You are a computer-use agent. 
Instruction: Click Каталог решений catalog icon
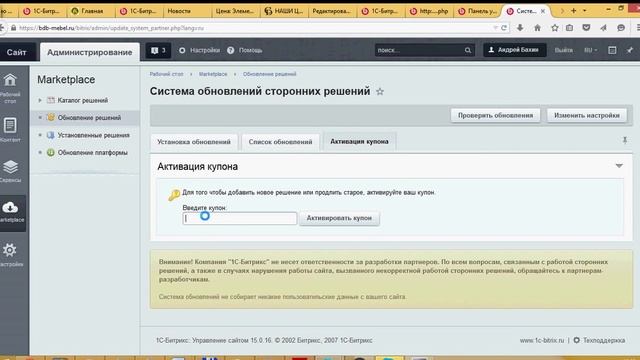(x=51, y=100)
